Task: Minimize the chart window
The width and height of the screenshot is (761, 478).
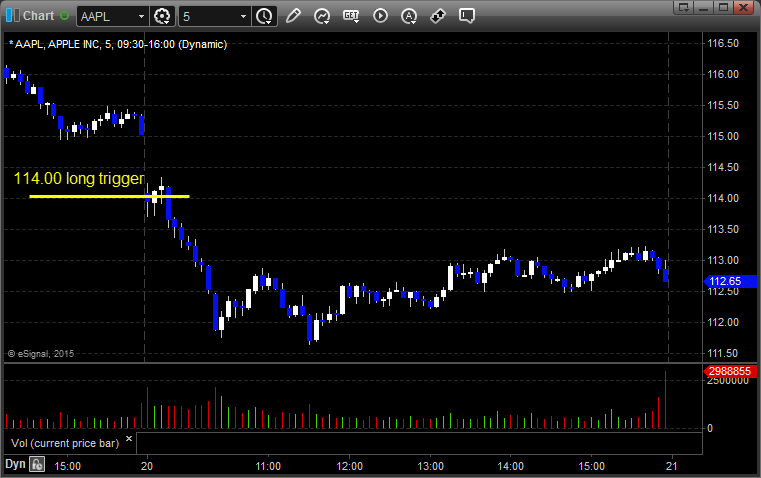Action: [x=704, y=7]
